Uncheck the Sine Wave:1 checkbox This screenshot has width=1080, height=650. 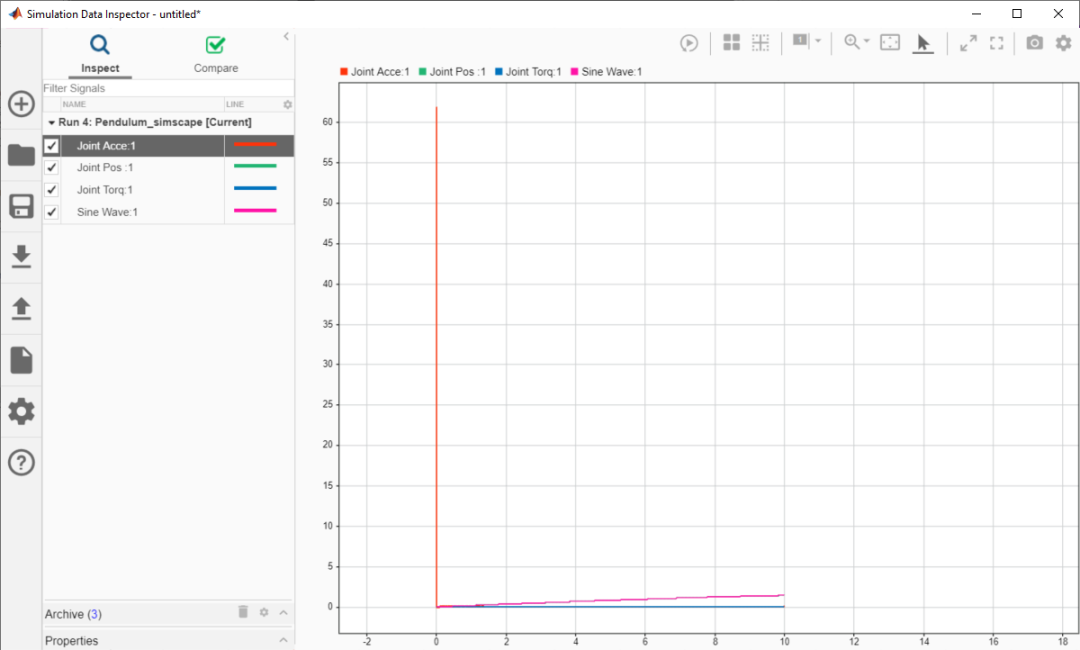pyautogui.click(x=51, y=211)
